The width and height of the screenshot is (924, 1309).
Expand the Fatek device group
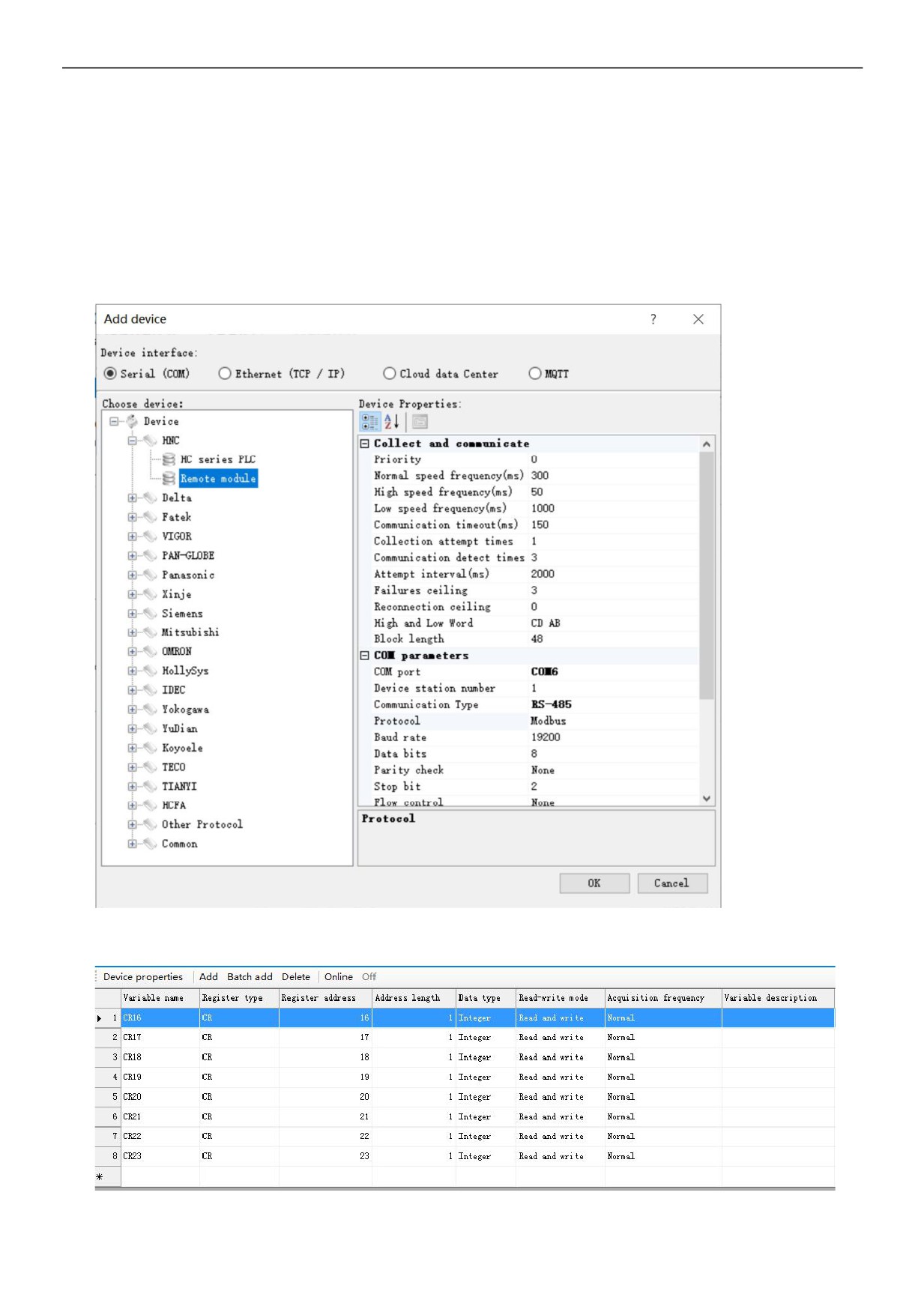pyautogui.click(x=132, y=517)
